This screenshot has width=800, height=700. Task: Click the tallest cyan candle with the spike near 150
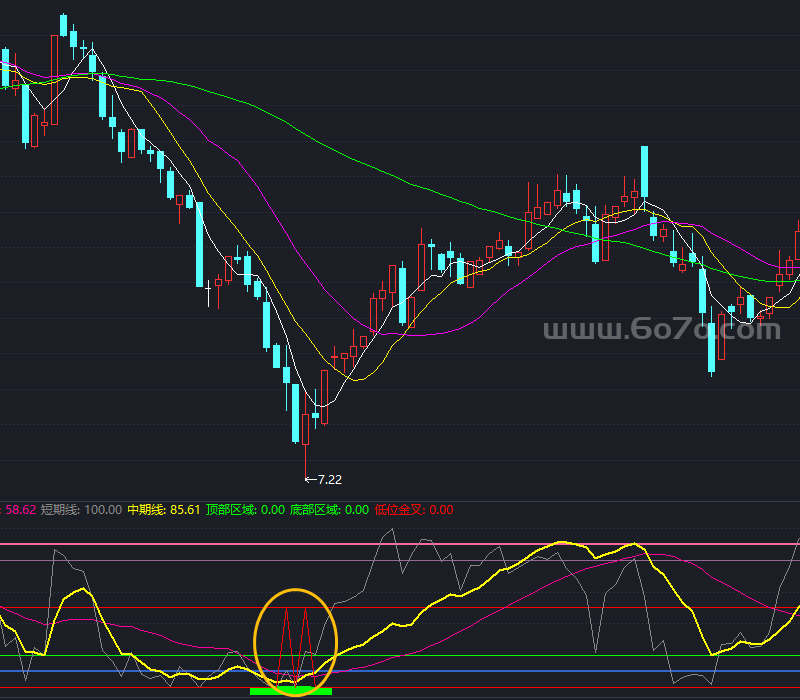[x=644, y=173]
